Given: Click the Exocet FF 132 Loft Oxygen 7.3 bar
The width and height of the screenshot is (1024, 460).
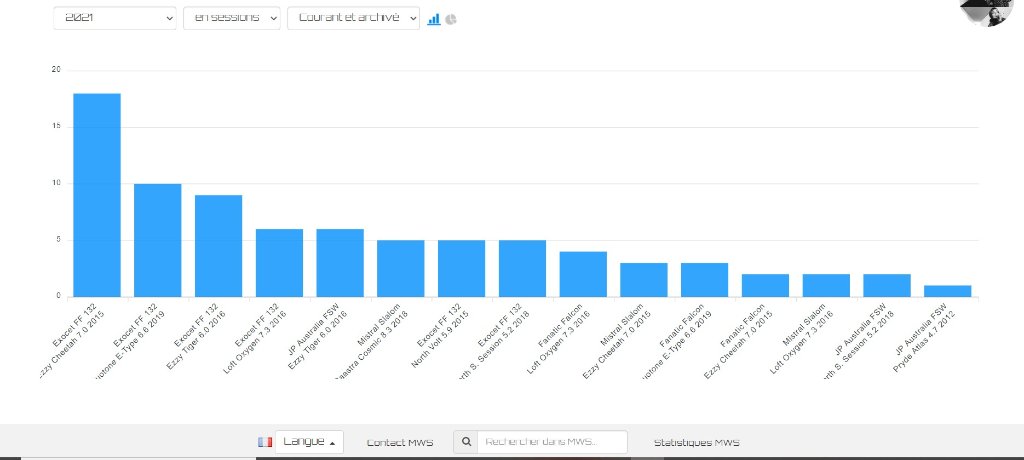Looking at the screenshot, I should click(280, 263).
